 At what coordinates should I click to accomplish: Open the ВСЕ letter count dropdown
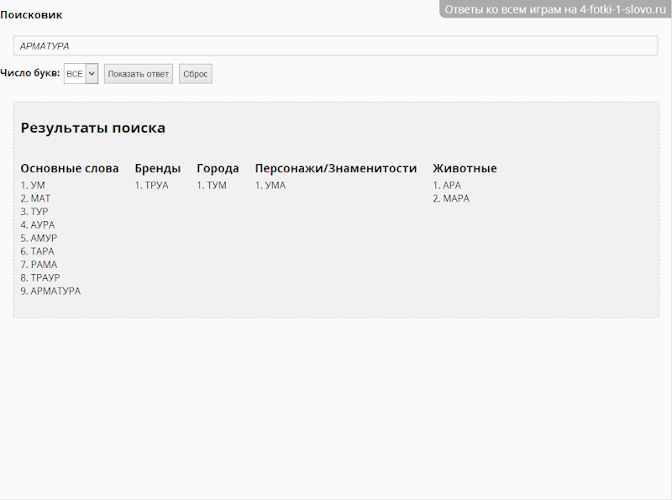coord(81,74)
